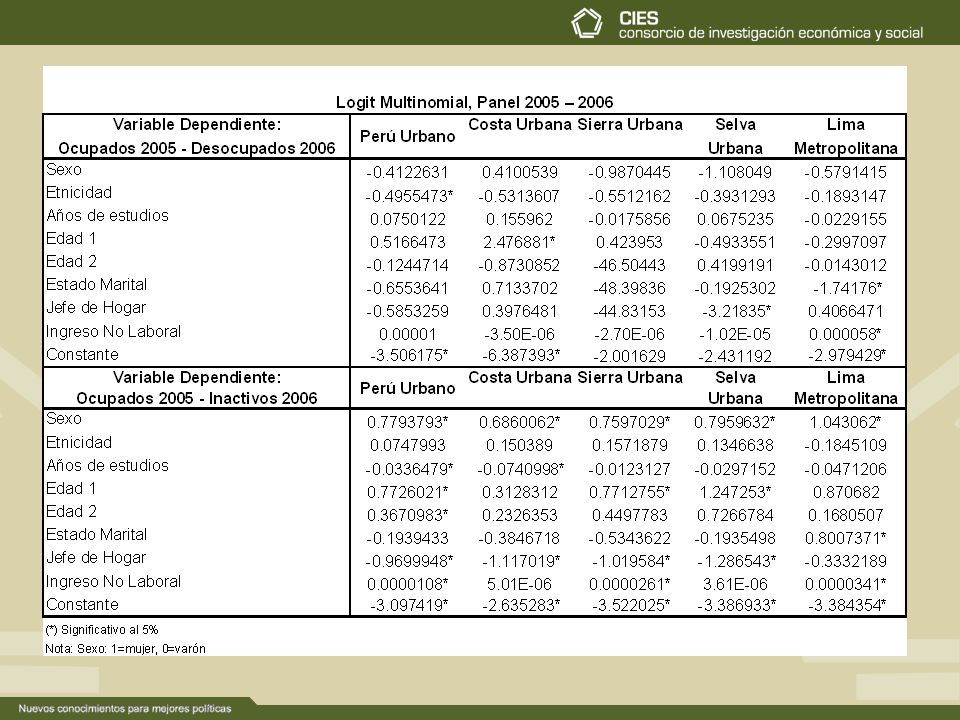The height and width of the screenshot is (720, 960).
Task: Click the value 0.3670983*
Action: coord(408,516)
